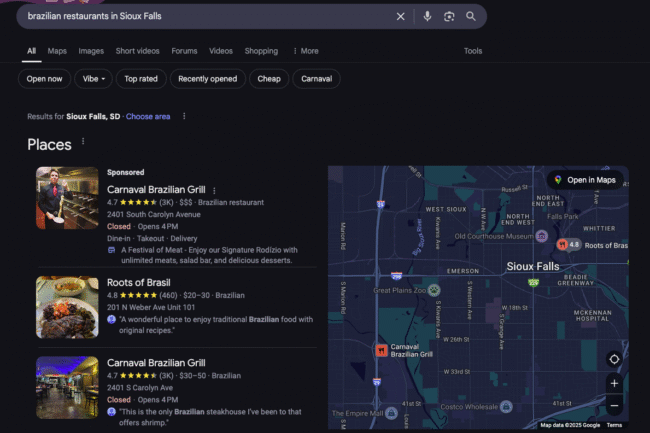Click reviewer avatar beside the steakhouse shrimp quote

click(x=111, y=412)
